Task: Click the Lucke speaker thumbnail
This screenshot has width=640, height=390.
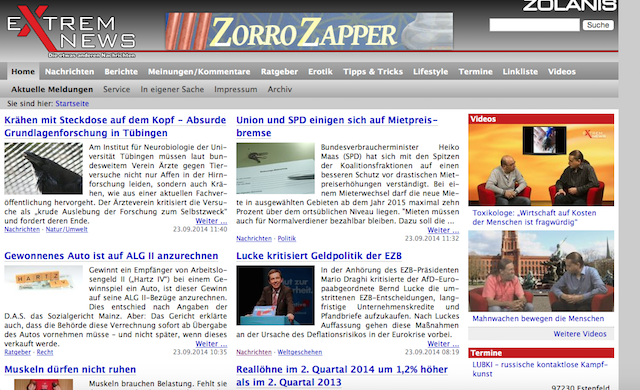Action: click(x=276, y=295)
